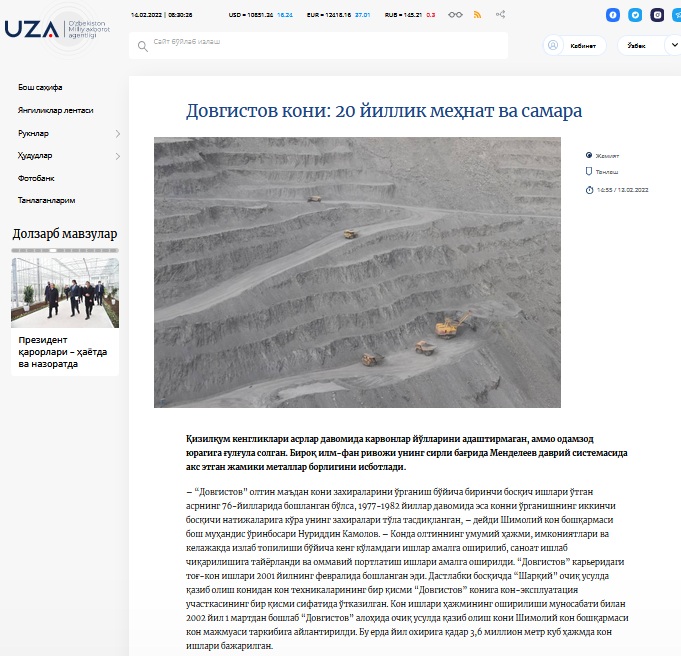The width and height of the screenshot is (681, 656).
Task: Open accessibility mode via glasses icon
Action: point(455,15)
